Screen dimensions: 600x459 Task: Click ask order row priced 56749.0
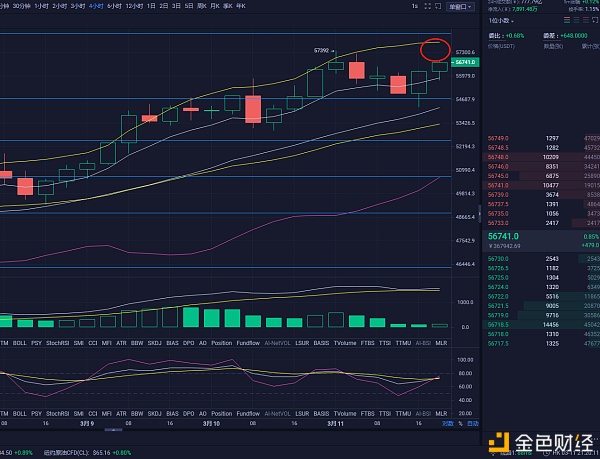540,137
